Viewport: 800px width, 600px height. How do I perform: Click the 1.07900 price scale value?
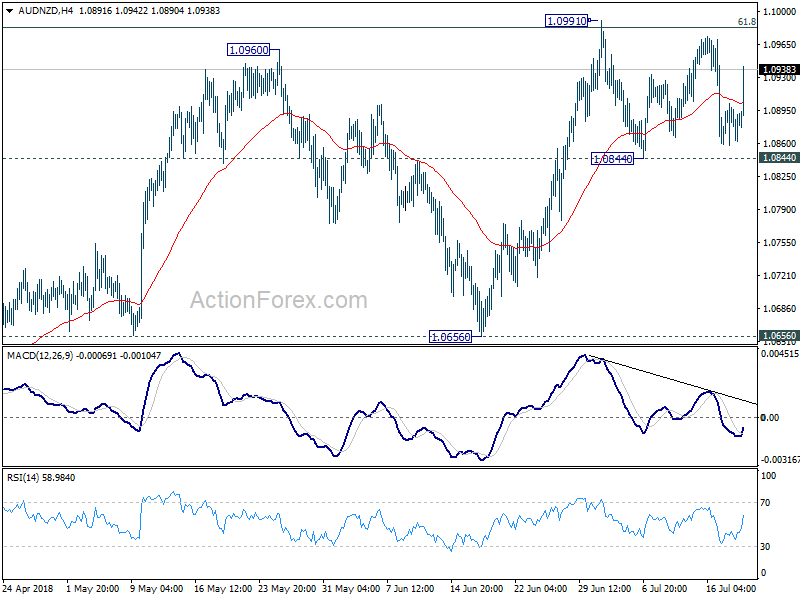pos(780,209)
